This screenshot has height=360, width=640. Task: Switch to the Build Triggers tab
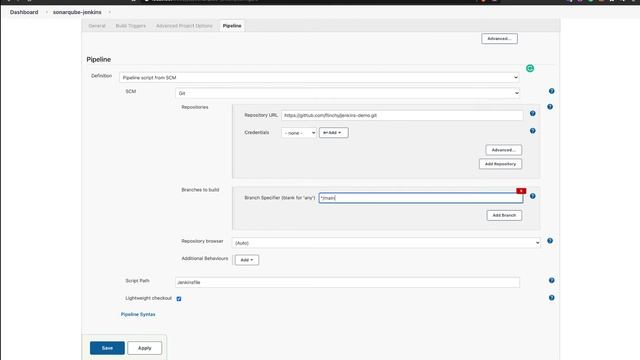pyautogui.click(x=131, y=26)
